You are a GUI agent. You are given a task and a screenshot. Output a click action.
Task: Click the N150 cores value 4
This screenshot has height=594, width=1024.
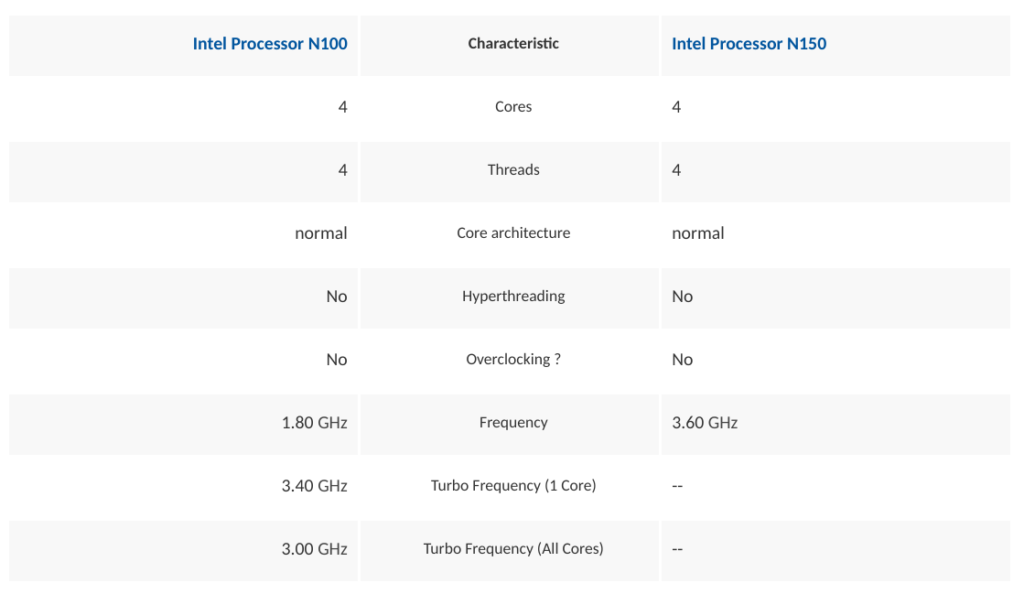677,107
